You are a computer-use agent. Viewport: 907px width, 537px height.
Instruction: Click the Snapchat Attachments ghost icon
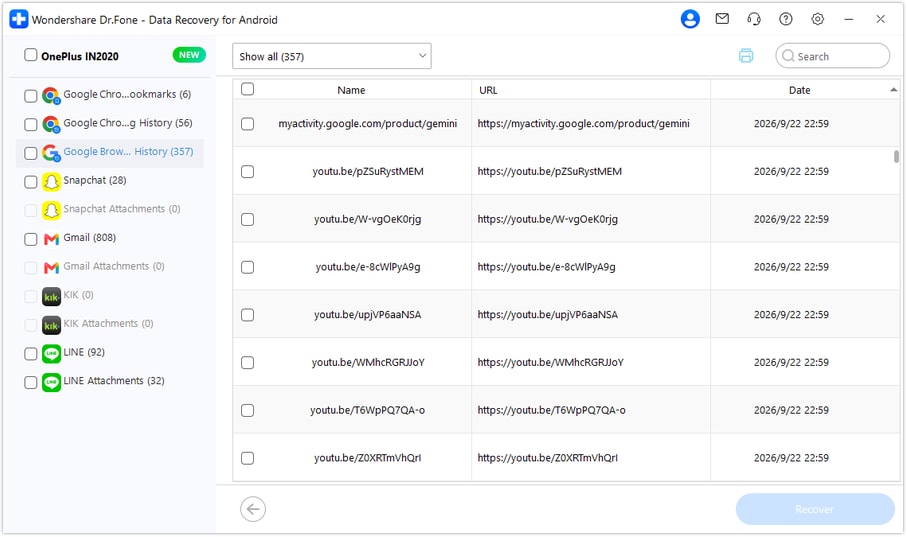pos(51,210)
